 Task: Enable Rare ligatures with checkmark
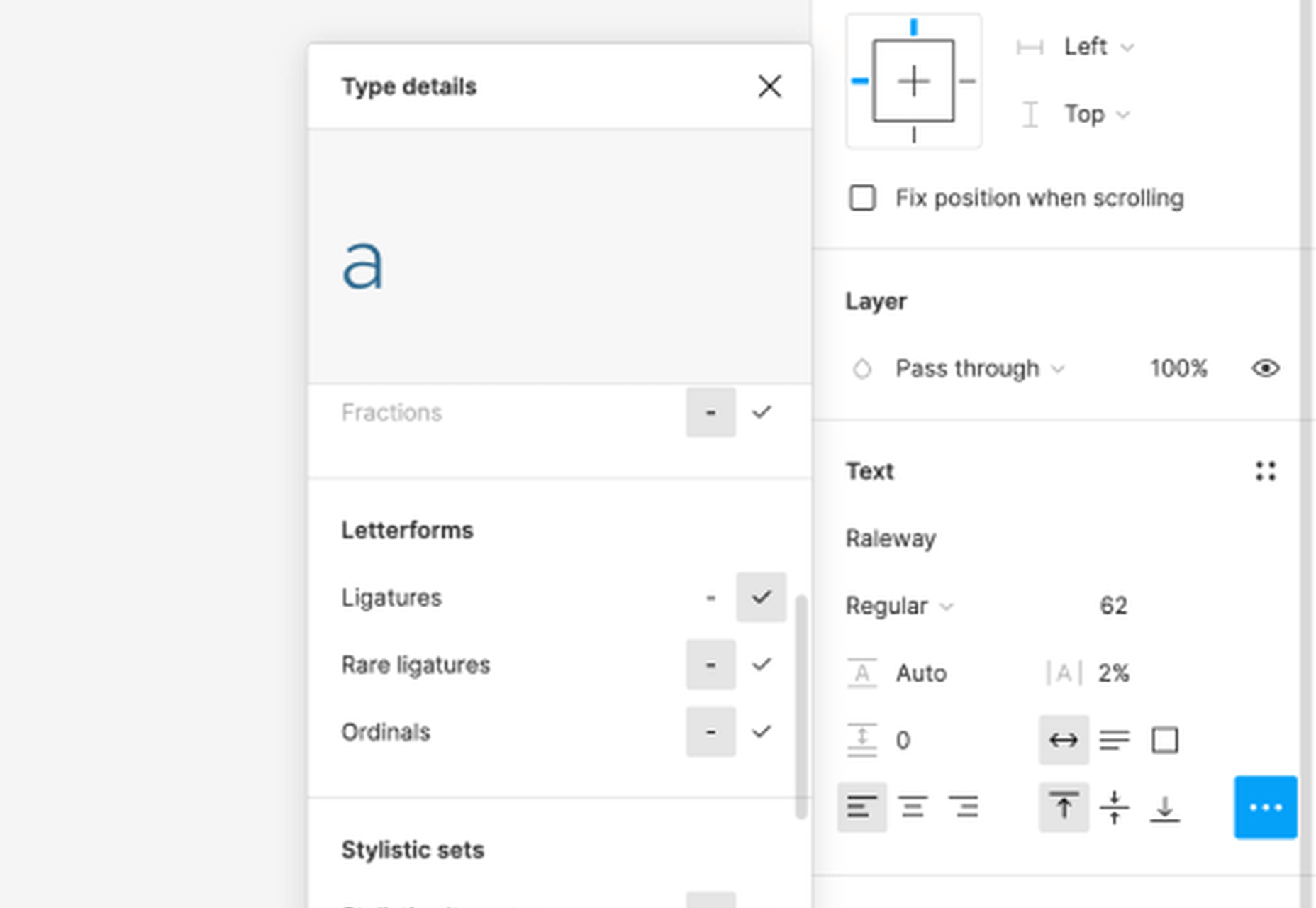click(762, 665)
